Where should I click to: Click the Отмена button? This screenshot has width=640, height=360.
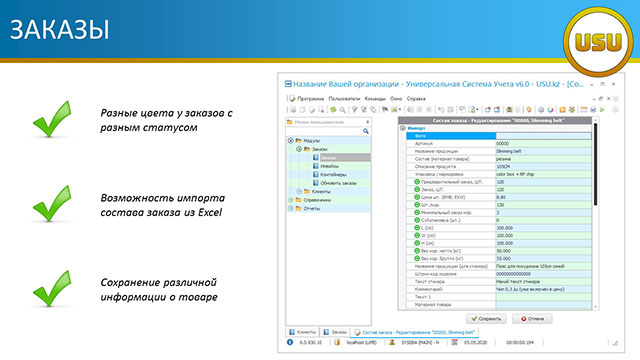(x=532, y=319)
